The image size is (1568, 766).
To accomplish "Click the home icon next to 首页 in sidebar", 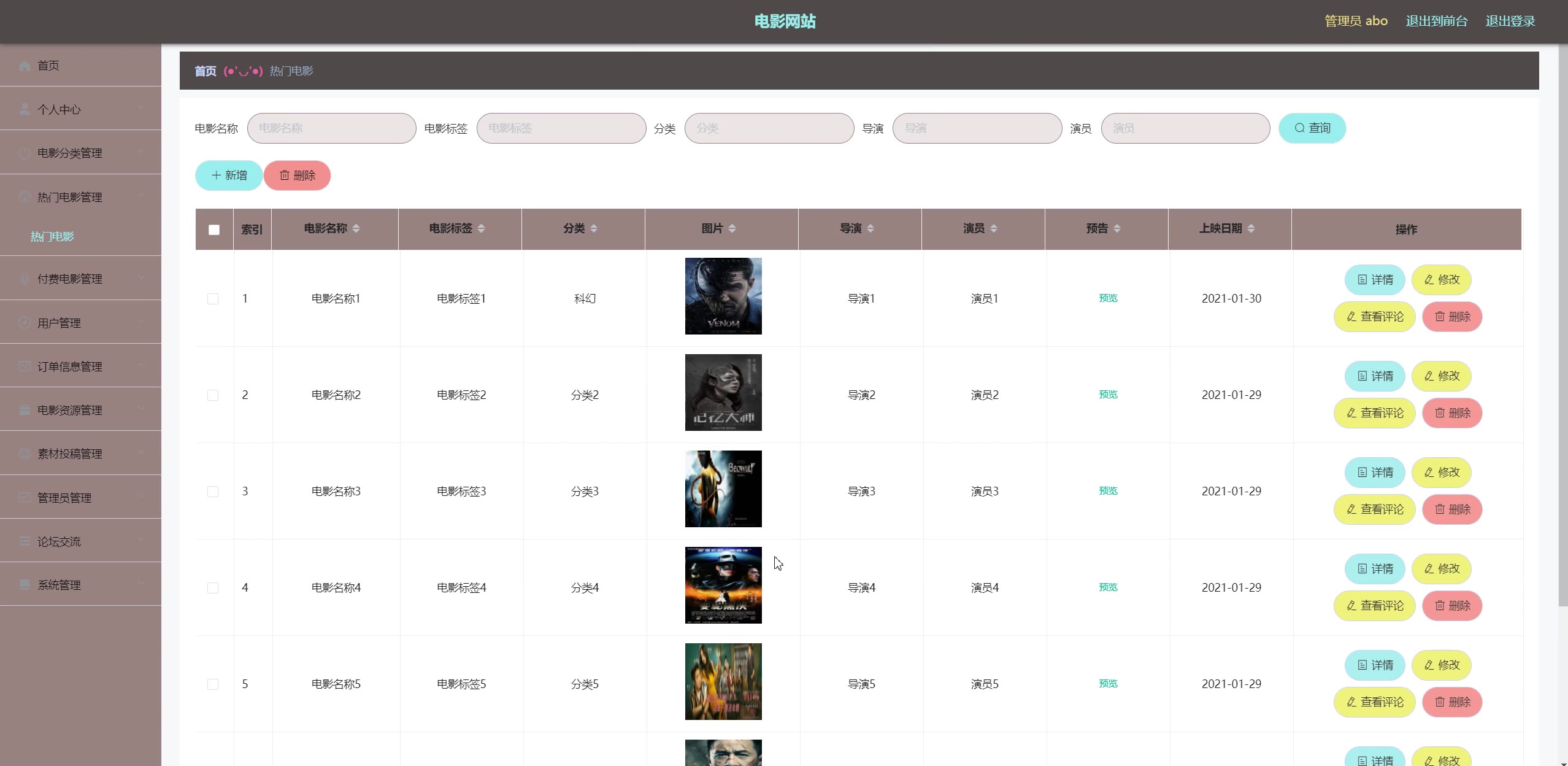I will click(x=25, y=66).
